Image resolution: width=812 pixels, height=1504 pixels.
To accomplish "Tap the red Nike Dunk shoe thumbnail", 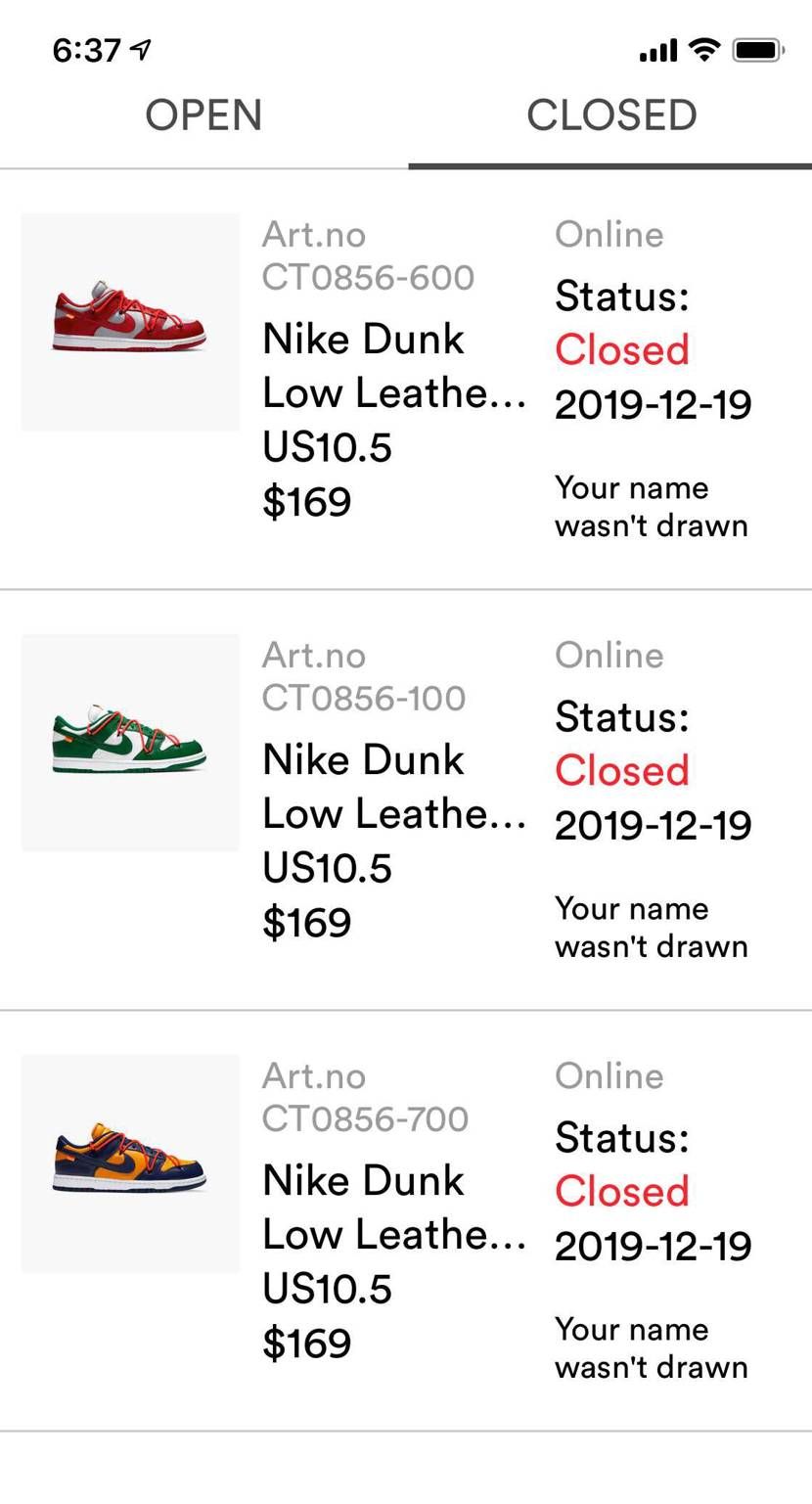I will point(130,322).
